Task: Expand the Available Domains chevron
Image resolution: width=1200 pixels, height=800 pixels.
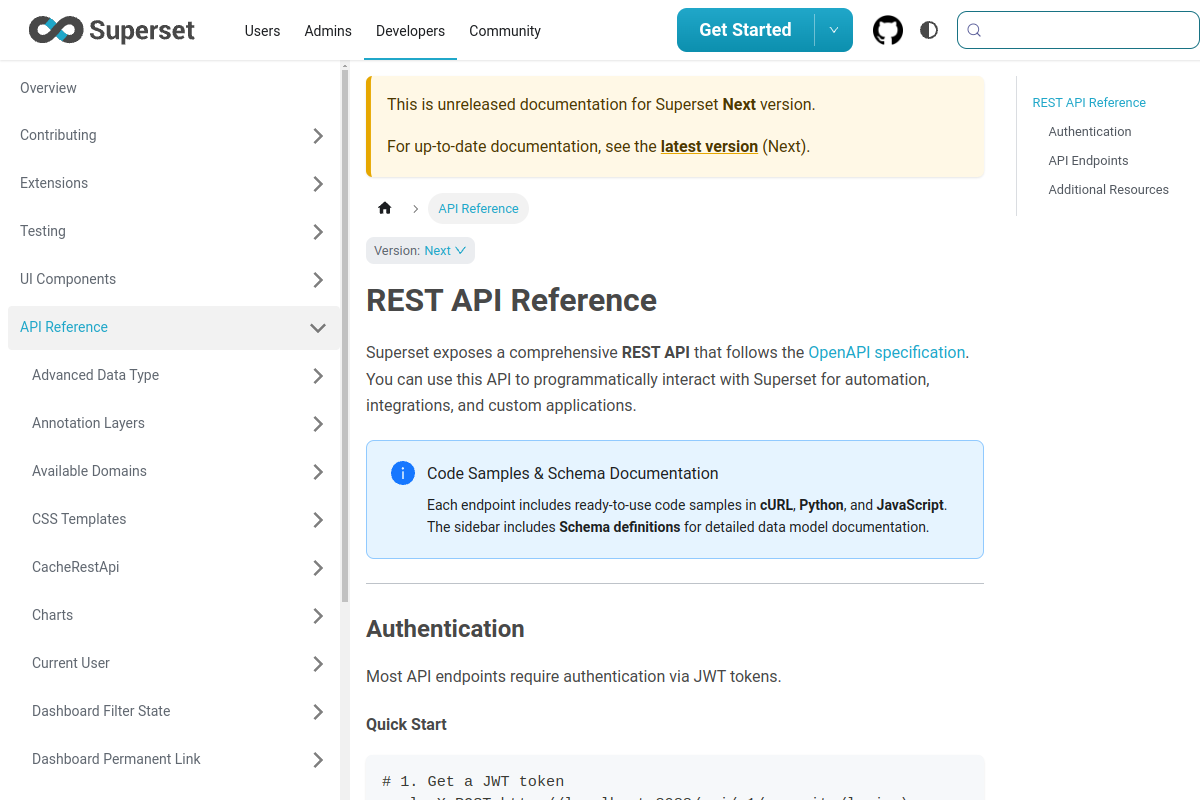Action: click(318, 472)
